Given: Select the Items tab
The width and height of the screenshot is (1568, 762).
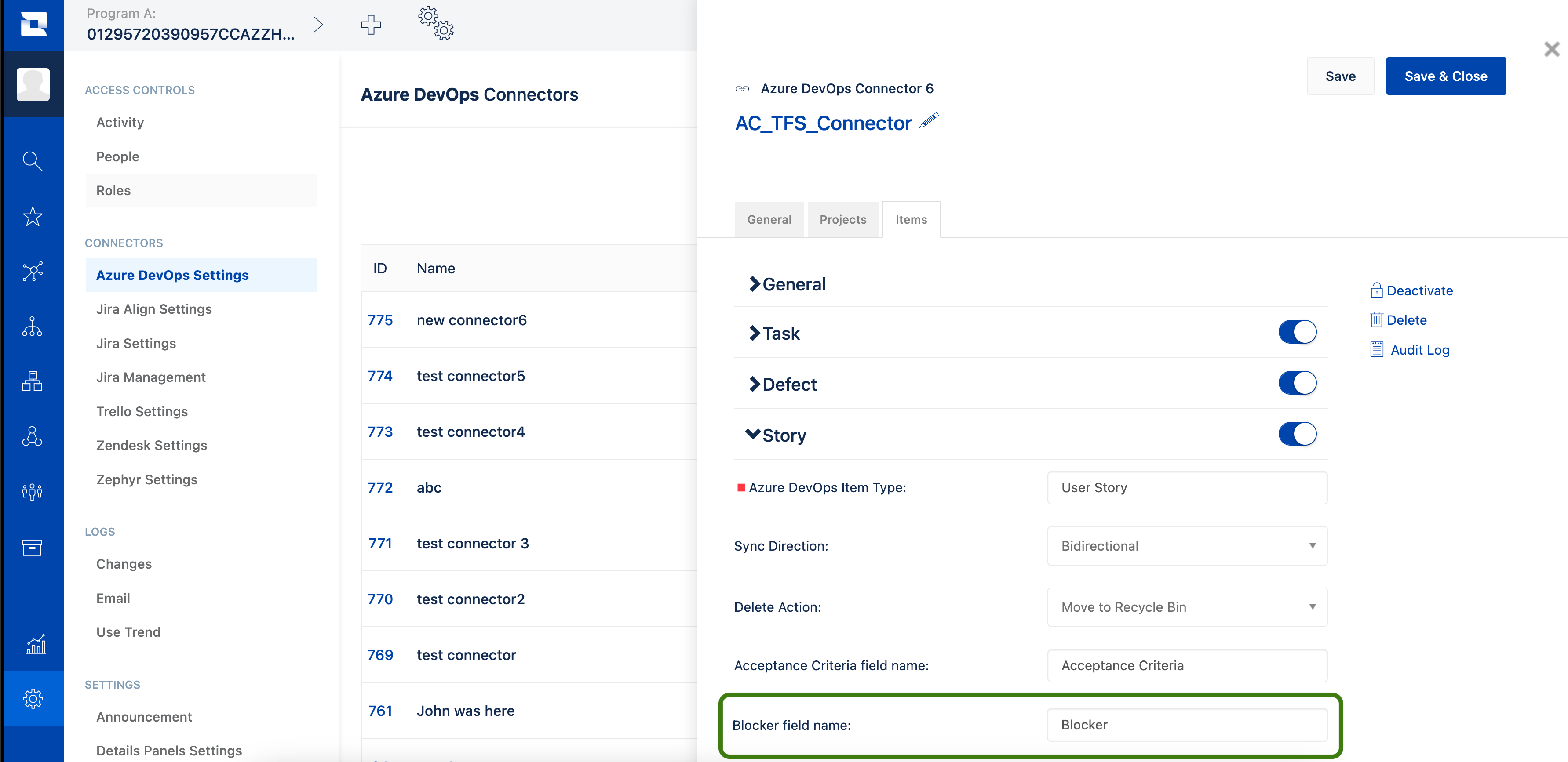Looking at the screenshot, I should click(x=911, y=220).
